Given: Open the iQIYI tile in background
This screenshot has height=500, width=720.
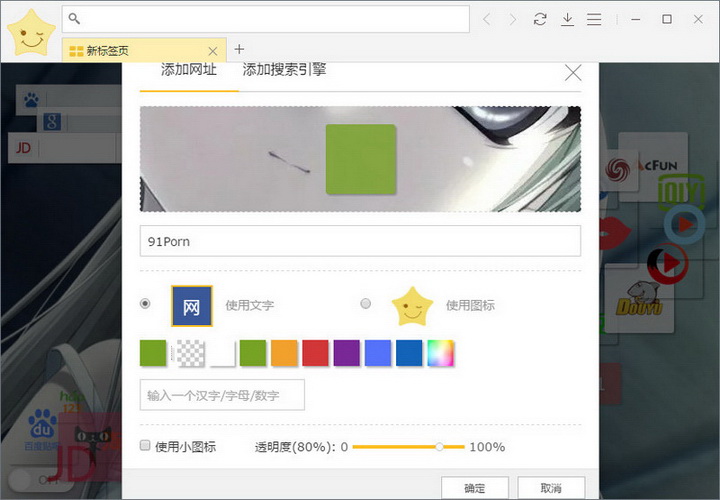Looking at the screenshot, I should coord(681,191).
